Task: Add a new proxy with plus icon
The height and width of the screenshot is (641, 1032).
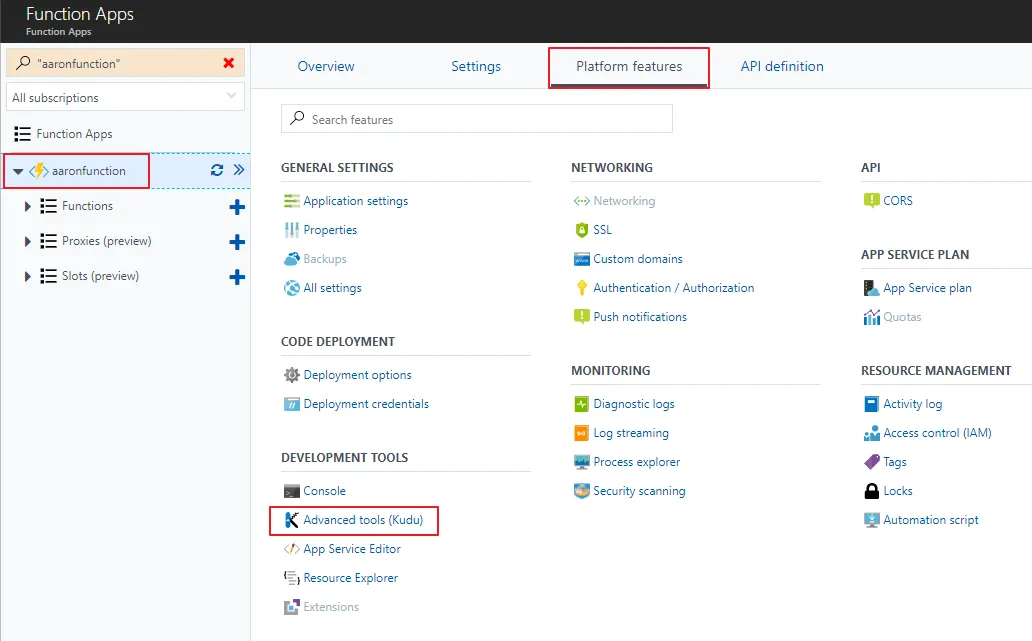Action: [x=237, y=242]
